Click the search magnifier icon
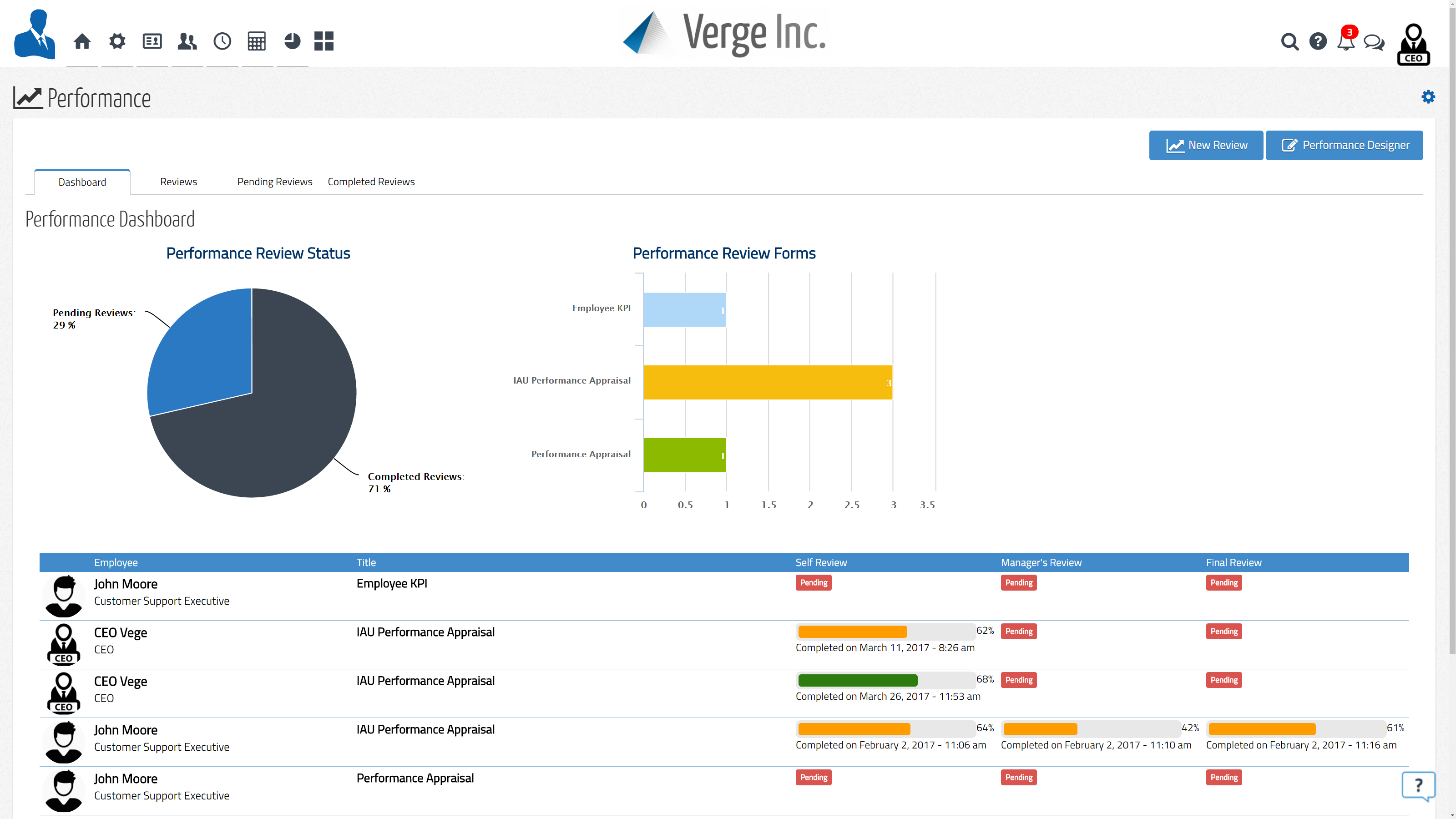Image resolution: width=1456 pixels, height=819 pixels. pyautogui.click(x=1290, y=41)
